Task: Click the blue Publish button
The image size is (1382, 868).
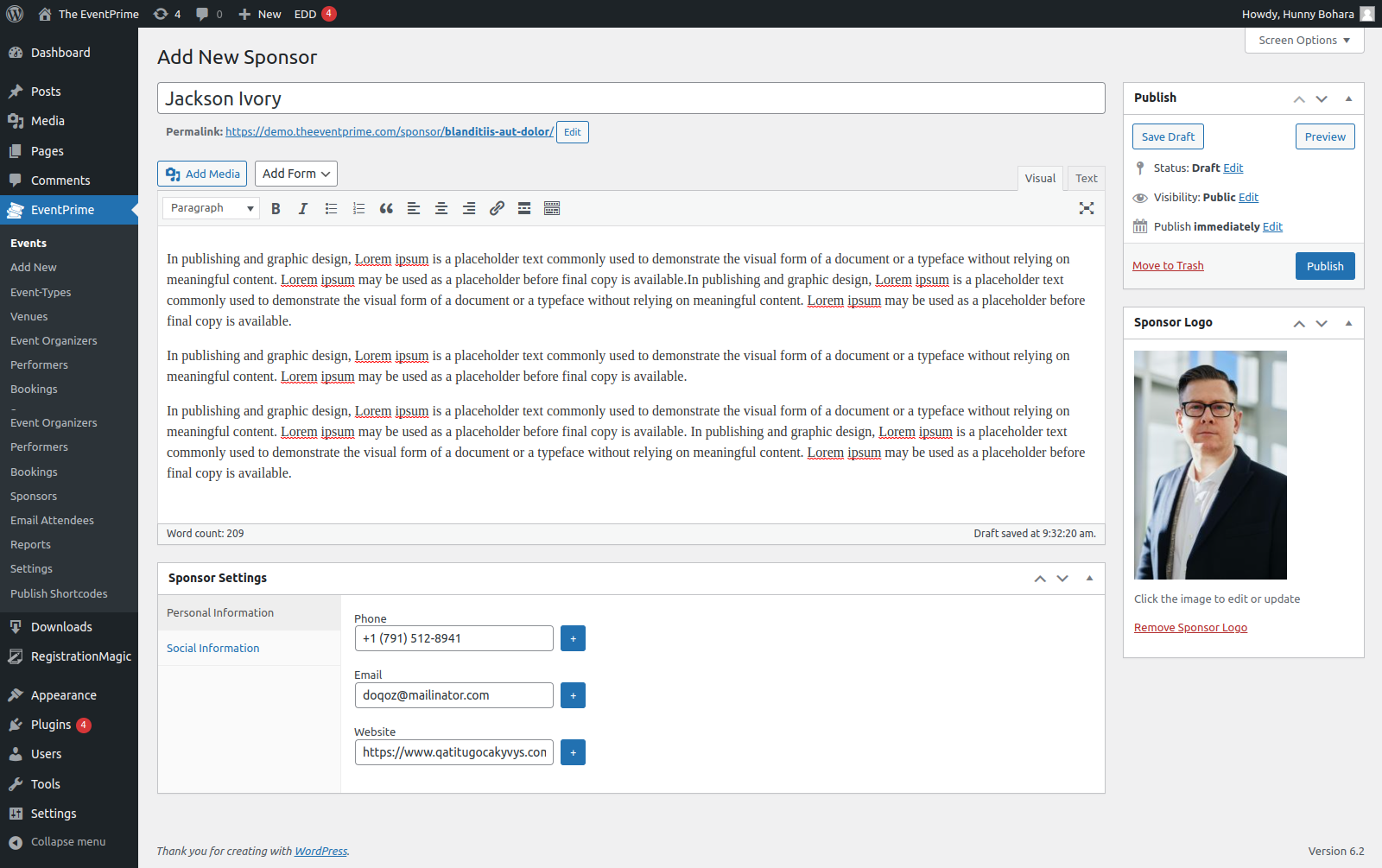Action: pyautogui.click(x=1324, y=266)
